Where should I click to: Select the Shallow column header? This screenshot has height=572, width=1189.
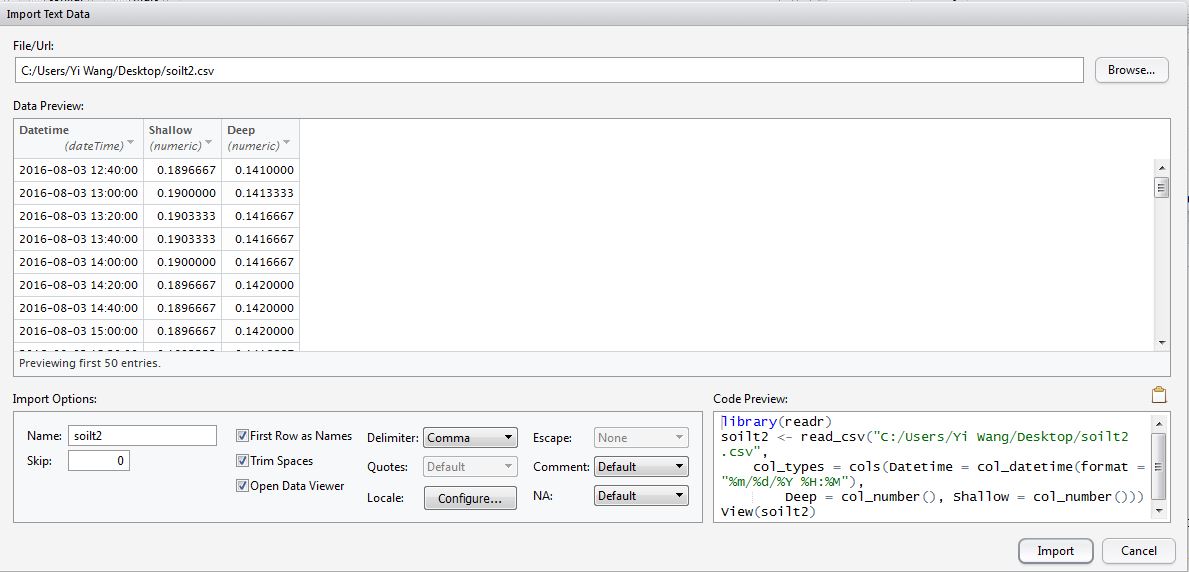(x=183, y=137)
